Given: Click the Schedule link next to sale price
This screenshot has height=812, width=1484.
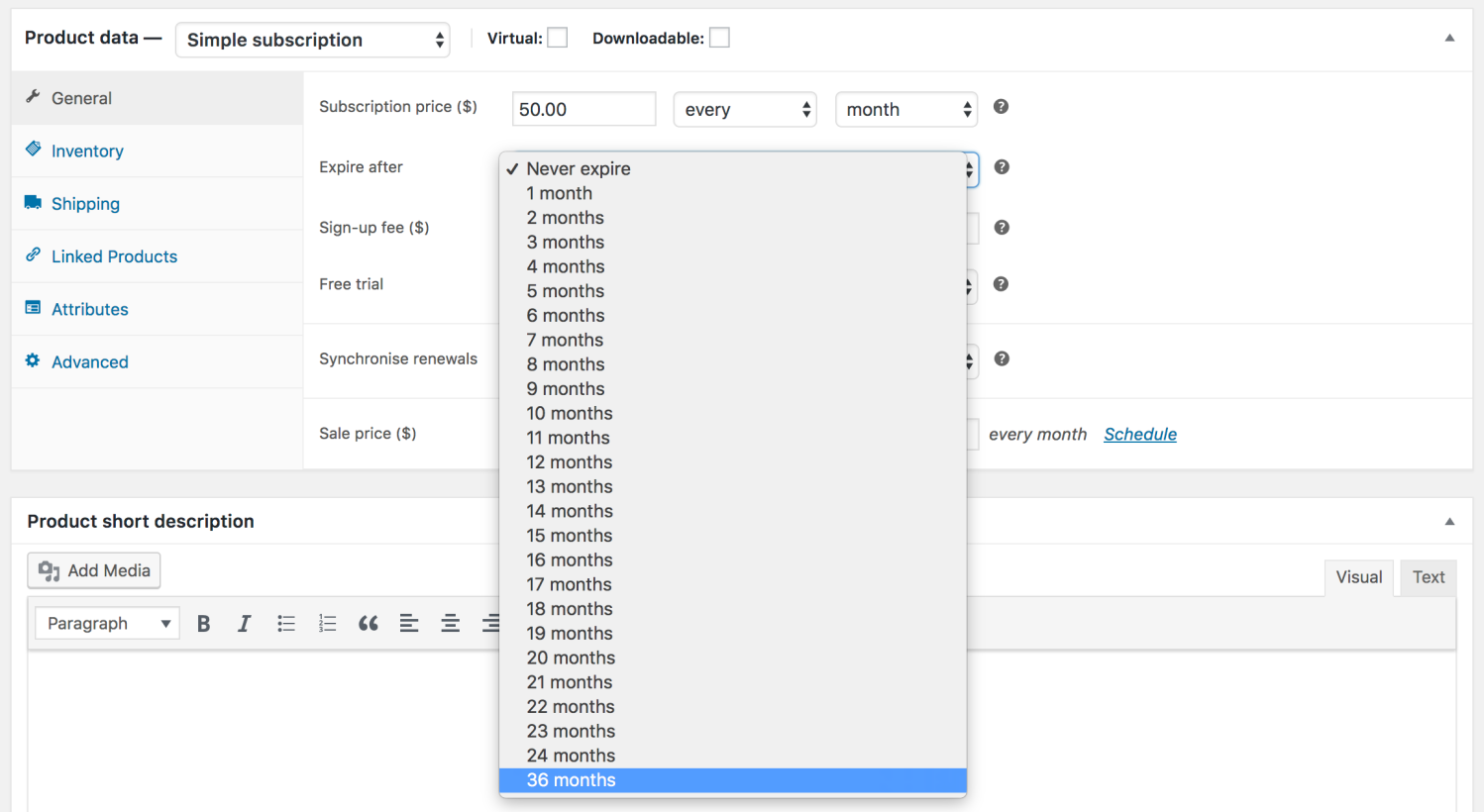Looking at the screenshot, I should pyautogui.click(x=1139, y=434).
